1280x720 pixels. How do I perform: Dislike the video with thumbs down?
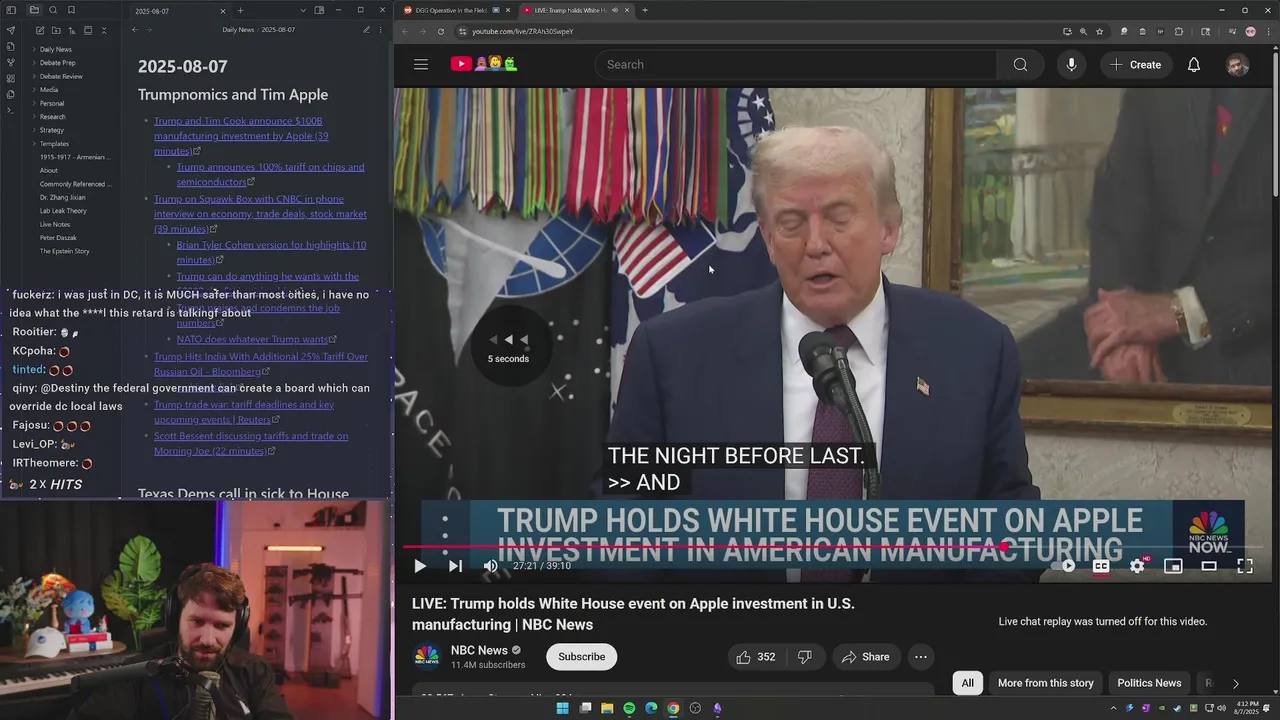805,657
